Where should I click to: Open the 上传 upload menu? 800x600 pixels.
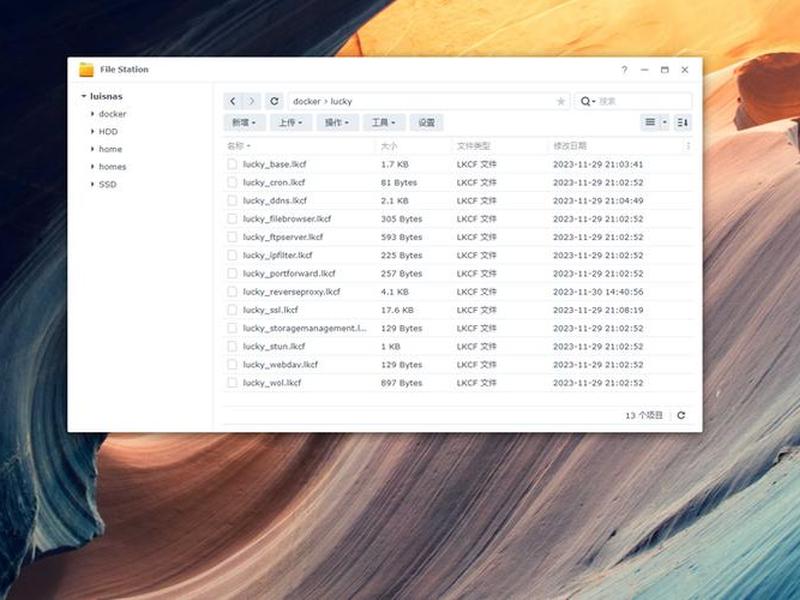click(290, 122)
